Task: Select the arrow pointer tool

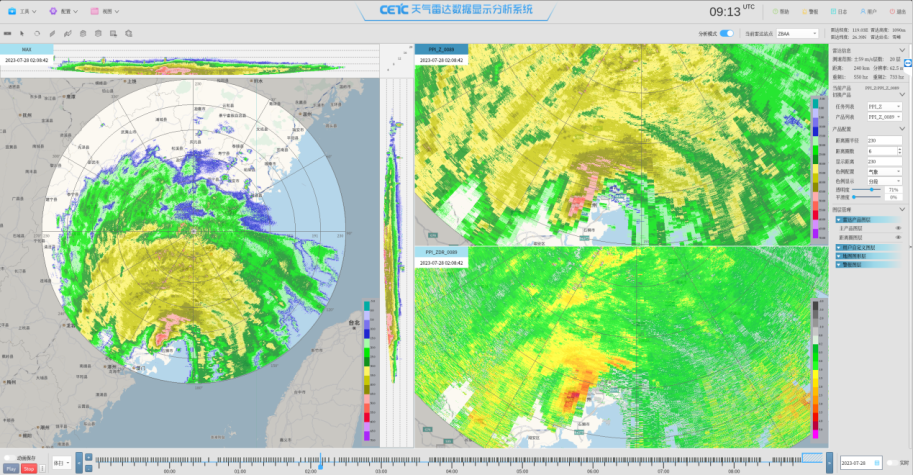Action: coord(22,34)
